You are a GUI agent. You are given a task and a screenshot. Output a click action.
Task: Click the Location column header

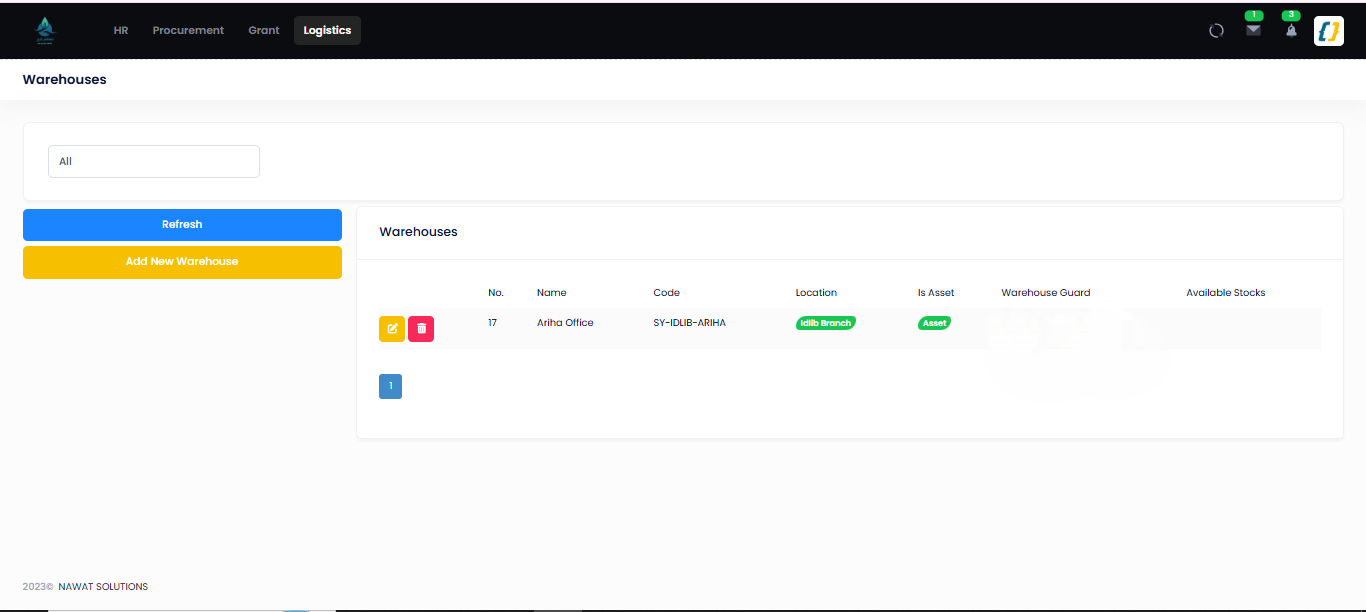816,293
